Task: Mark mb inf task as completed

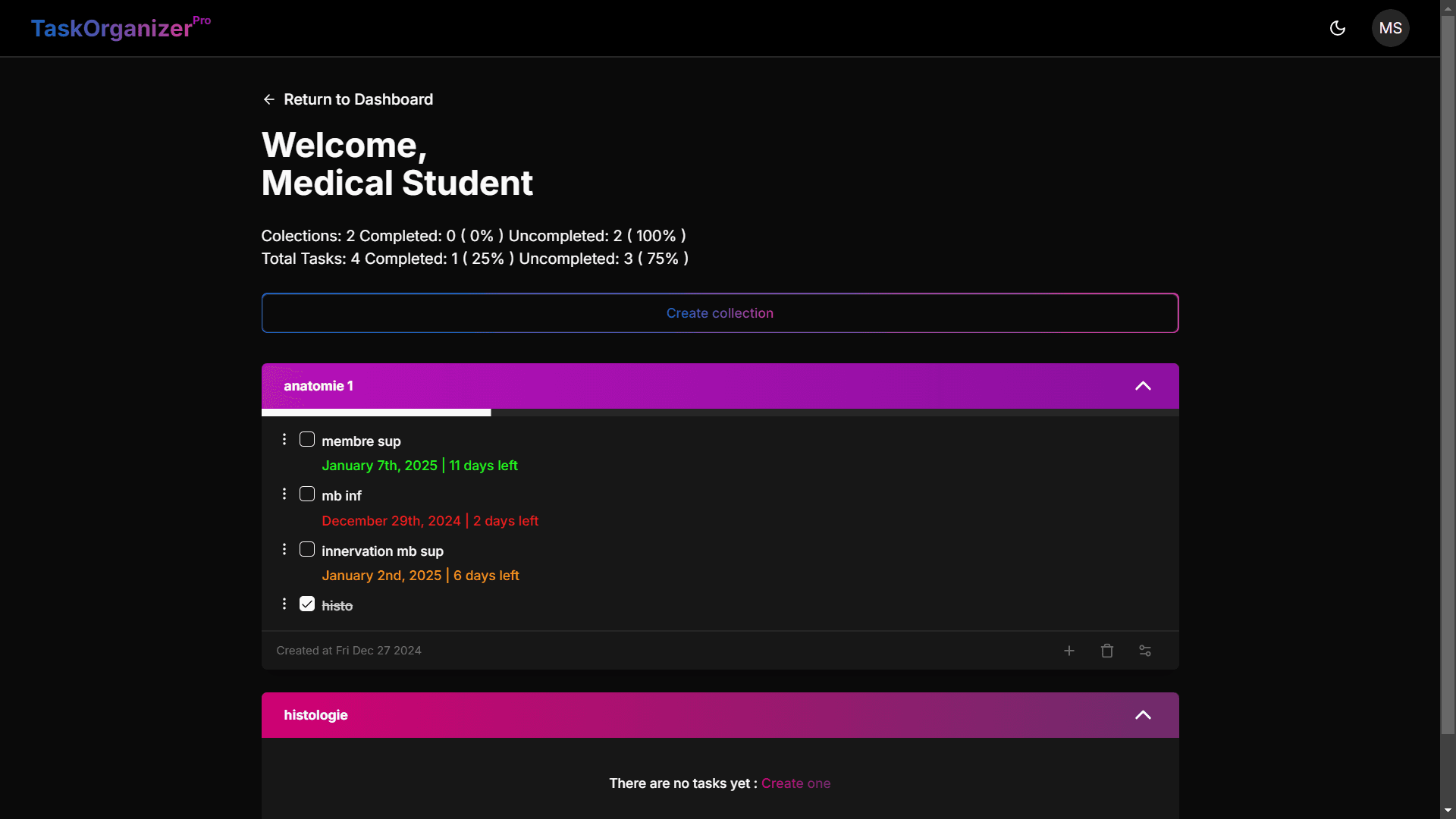Action: [x=307, y=494]
